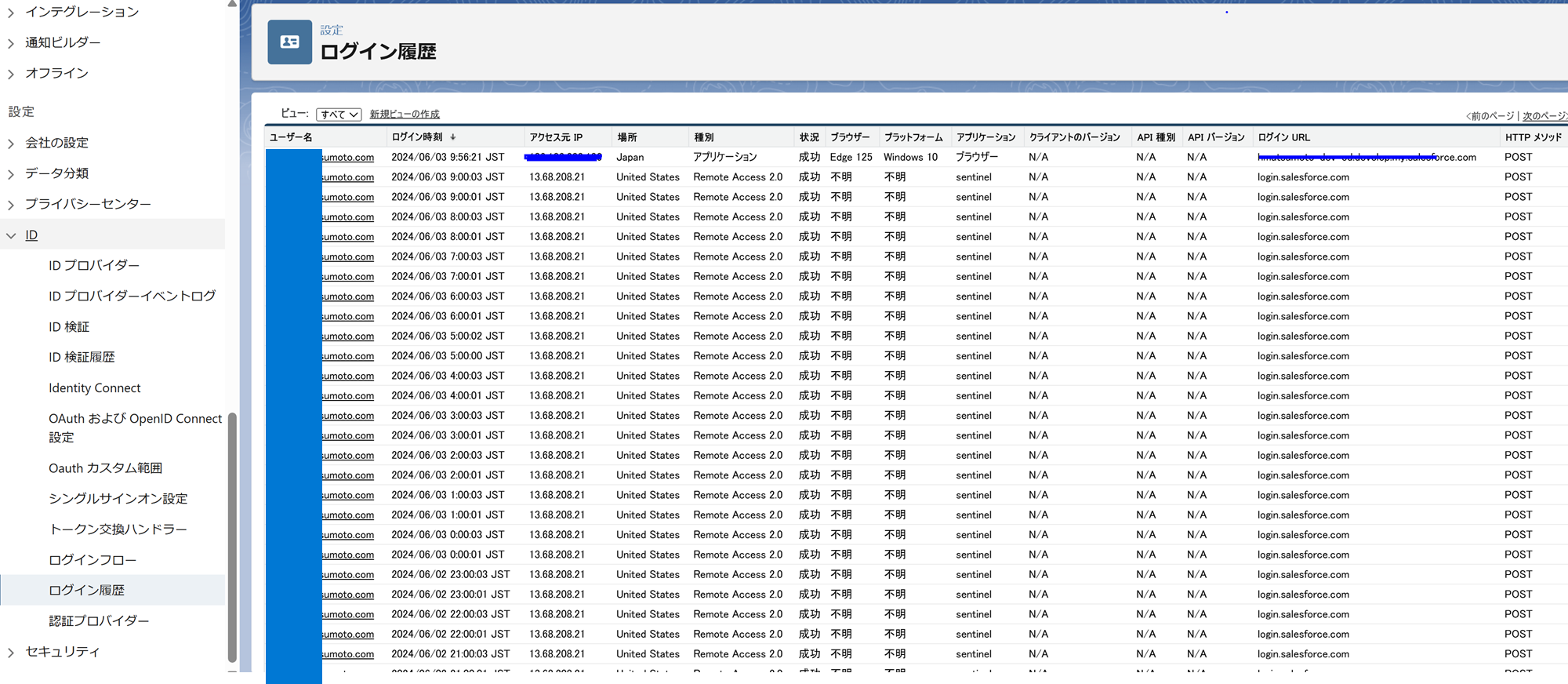1568x684 pixels.
Task: Collapse the ID section
Action: tap(11, 235)
